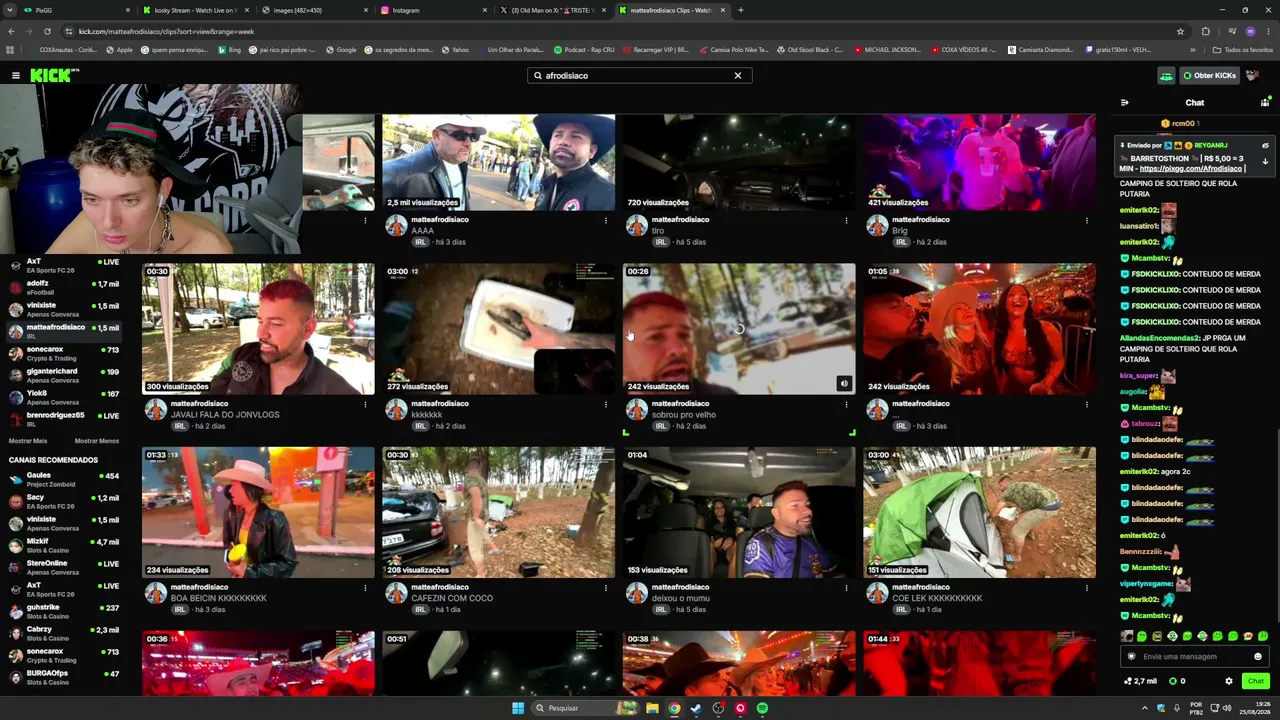Open Spotify from the taskbar
This screenshot has height=720, width=1280.
[x=762, y=708]
